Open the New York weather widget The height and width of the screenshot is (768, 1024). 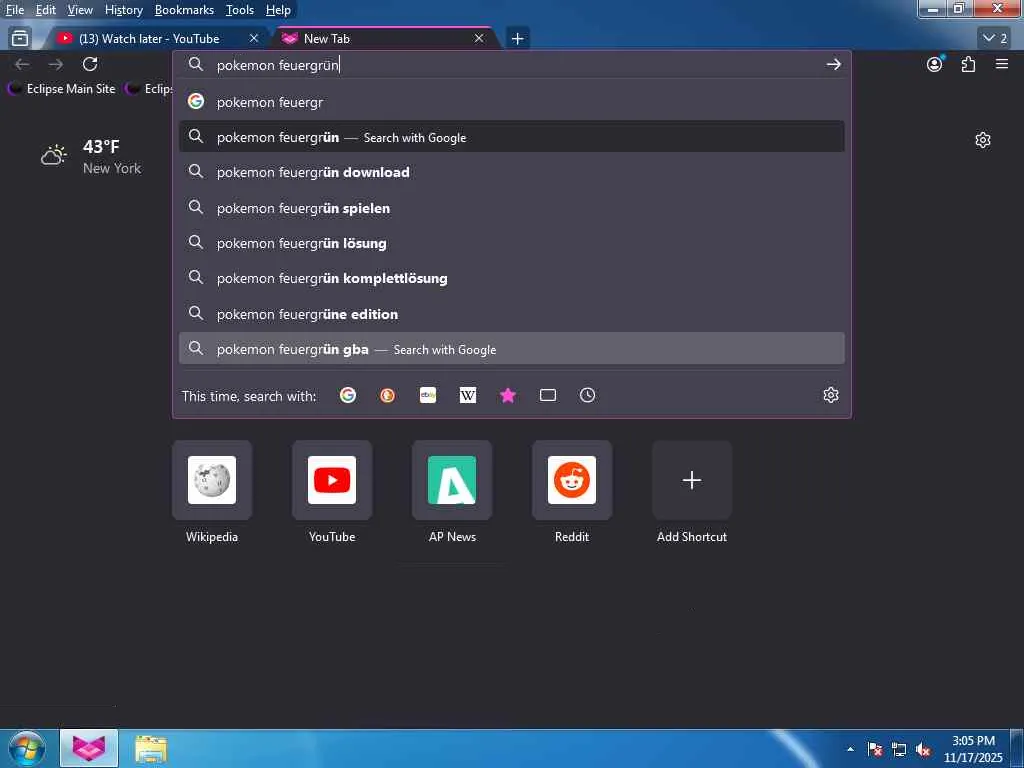coord(91,157)
